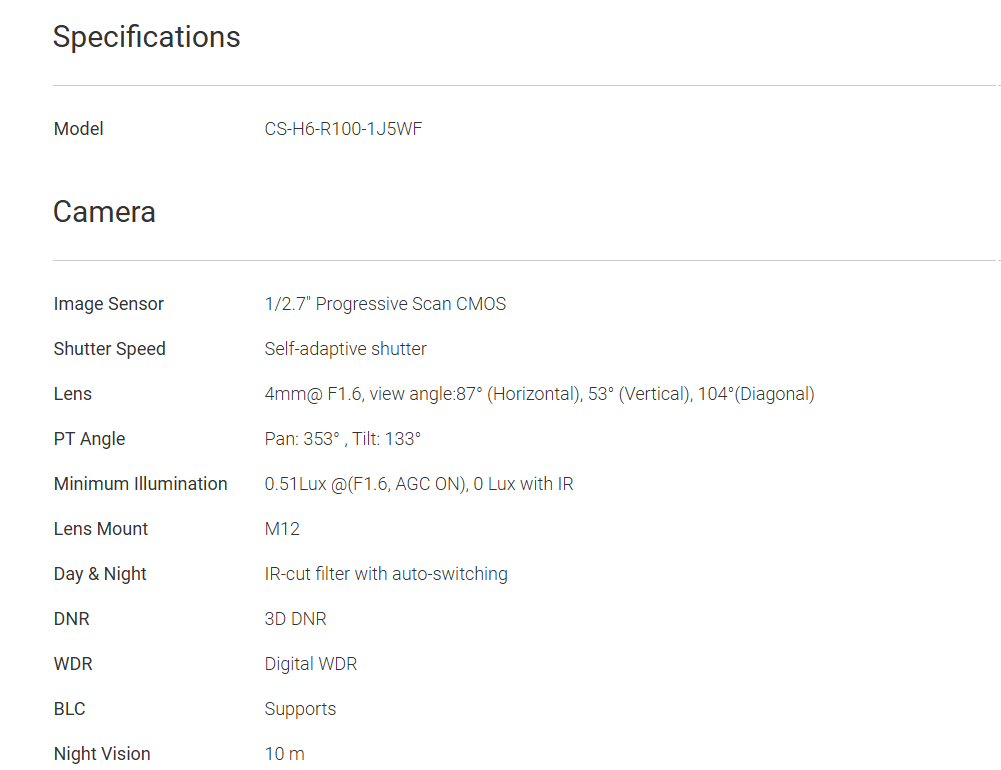Click the Camera section heading
Screen dimensions: 1001x770
click(x=104, y=212)
